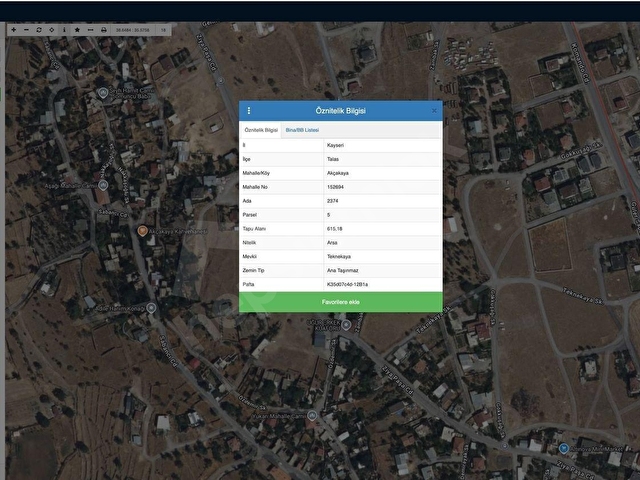Viewport: 640px width, 480px height.
Task: Click the blue market marker at bottom right
Action: click(x=564, y=449)
